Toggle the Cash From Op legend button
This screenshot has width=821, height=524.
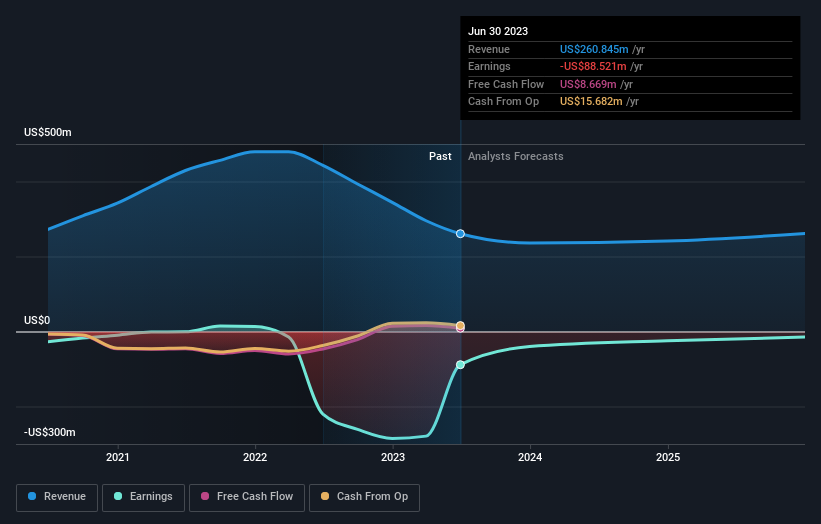[x=364, y=497]
